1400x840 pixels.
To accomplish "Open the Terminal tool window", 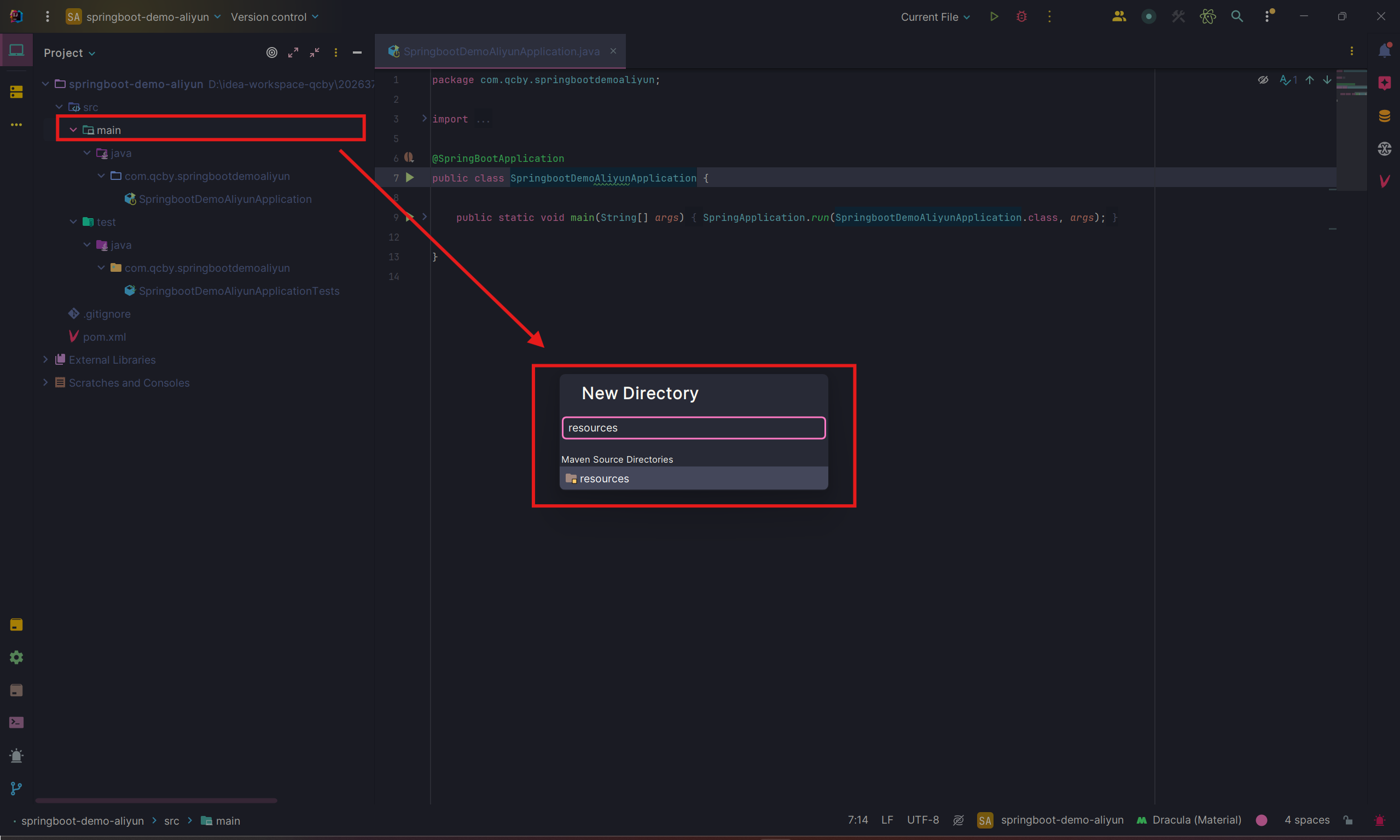I will pyautogui.click(x=16, y=723).
